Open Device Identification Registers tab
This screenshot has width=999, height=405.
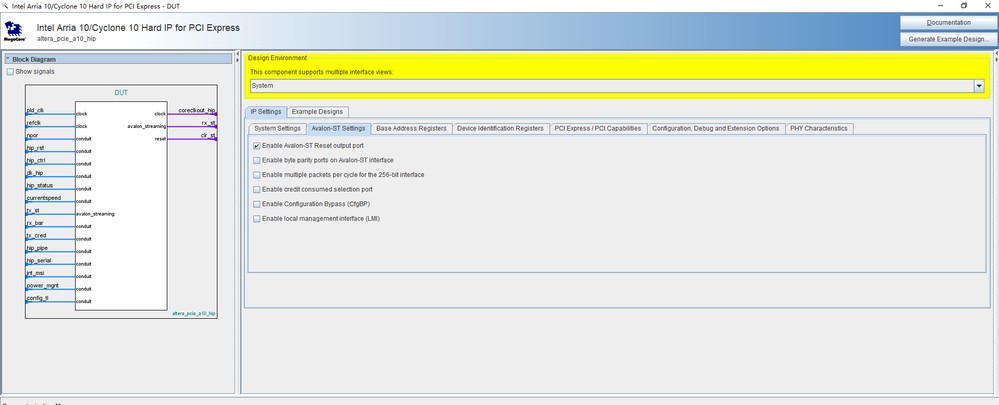pyautogui.click(x=500, y=129)
